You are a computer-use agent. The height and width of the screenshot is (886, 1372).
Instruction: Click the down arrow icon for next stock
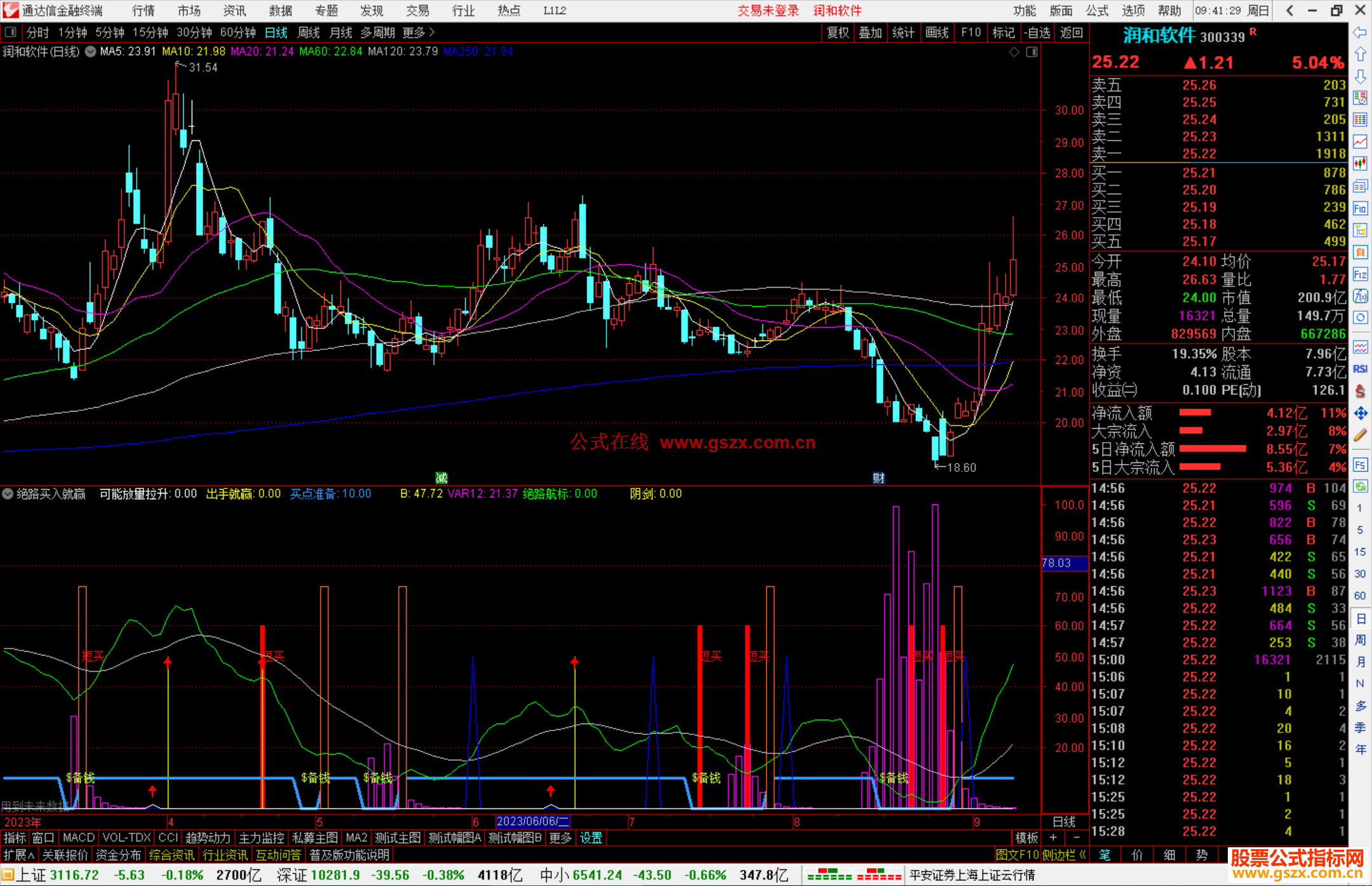pos(1360,76)
